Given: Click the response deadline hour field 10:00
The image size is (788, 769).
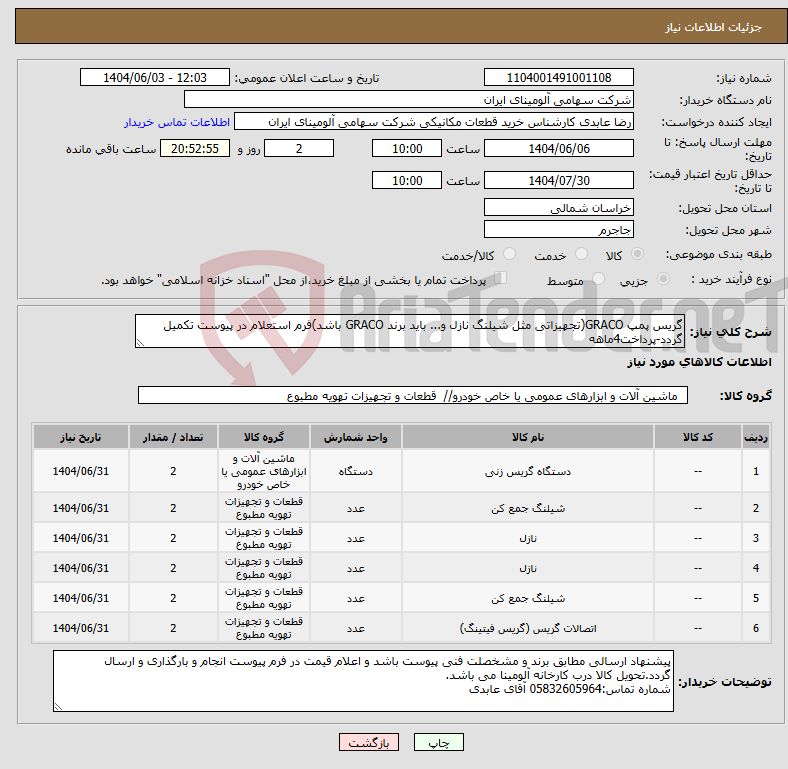Looking at the screenshot, I should 407,148.
